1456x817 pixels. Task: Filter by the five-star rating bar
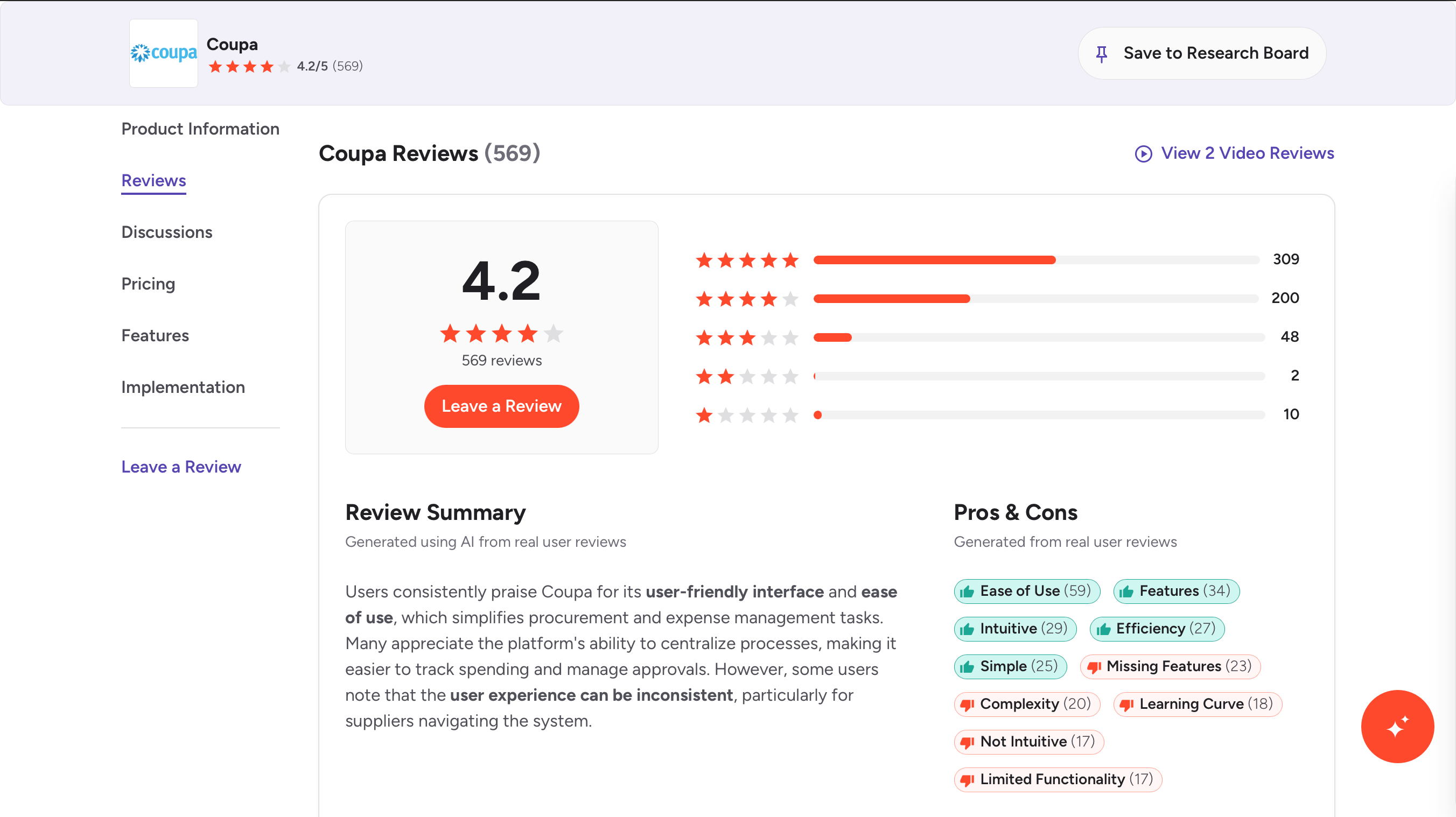1036,260
